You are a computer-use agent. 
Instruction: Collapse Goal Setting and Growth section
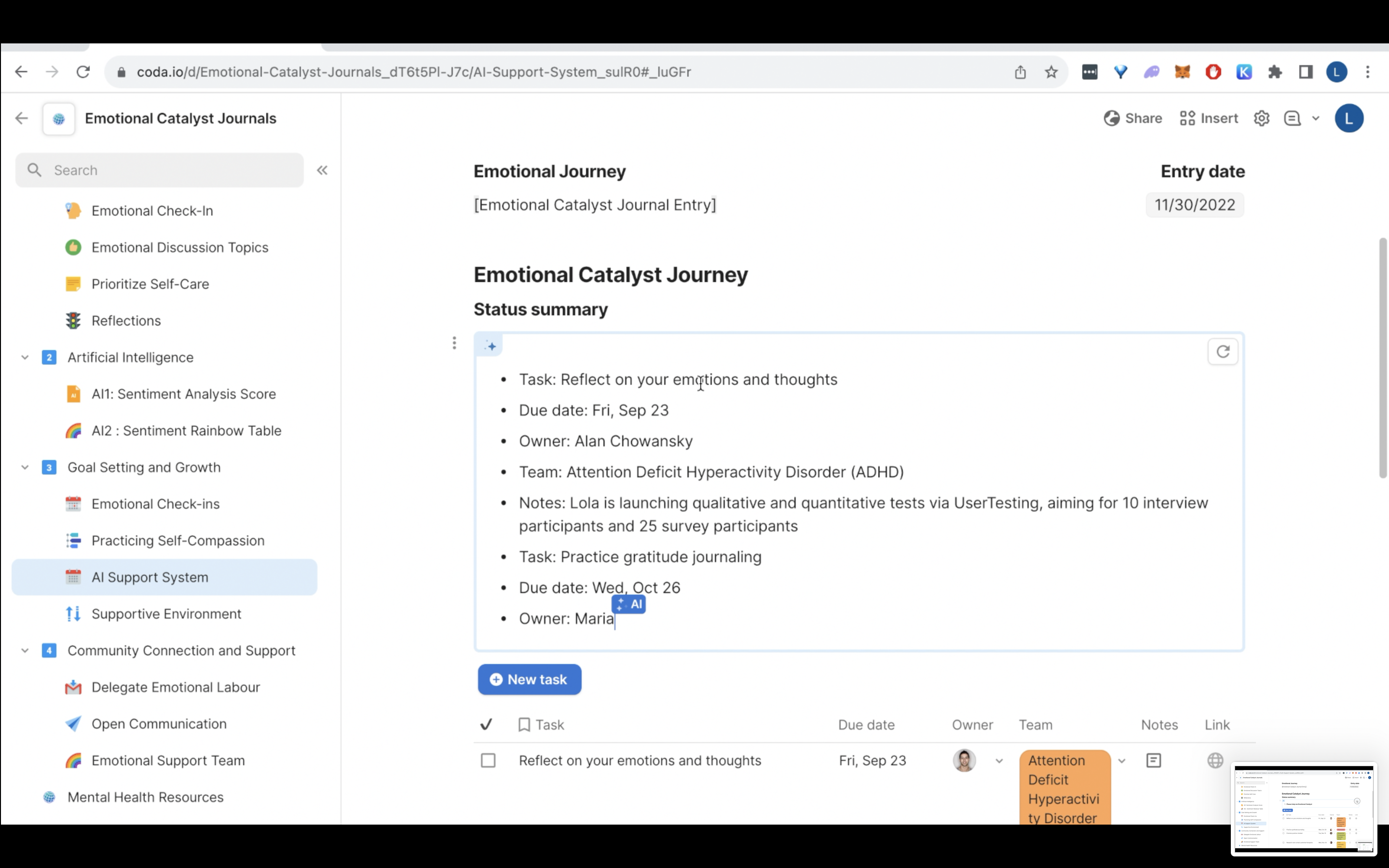click(25, 467)
